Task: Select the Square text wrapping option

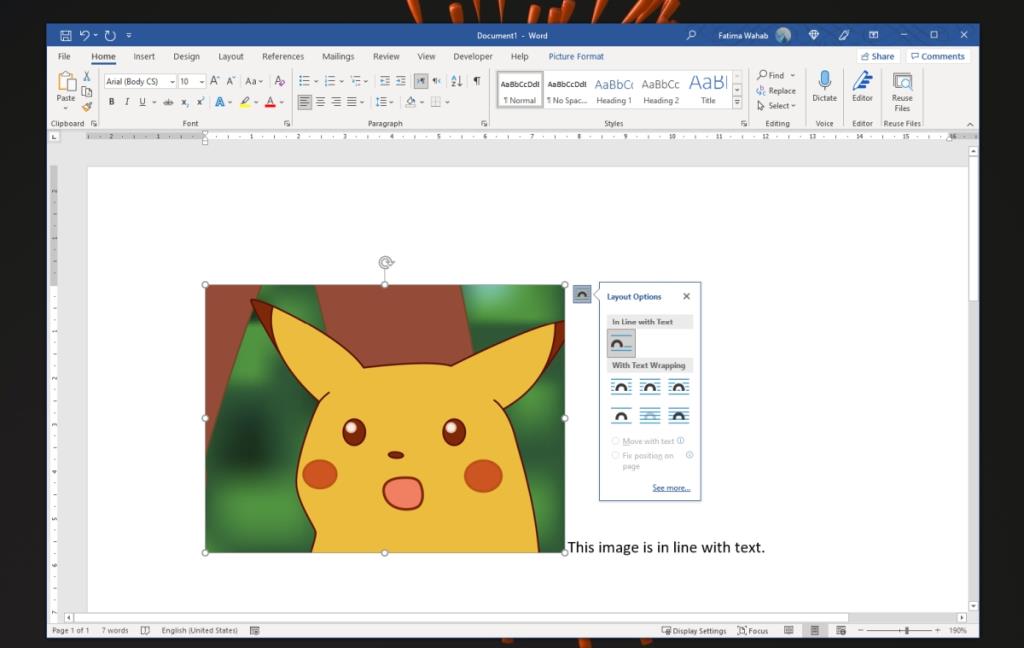Action: pyautogui.click(x=620, y=387)
